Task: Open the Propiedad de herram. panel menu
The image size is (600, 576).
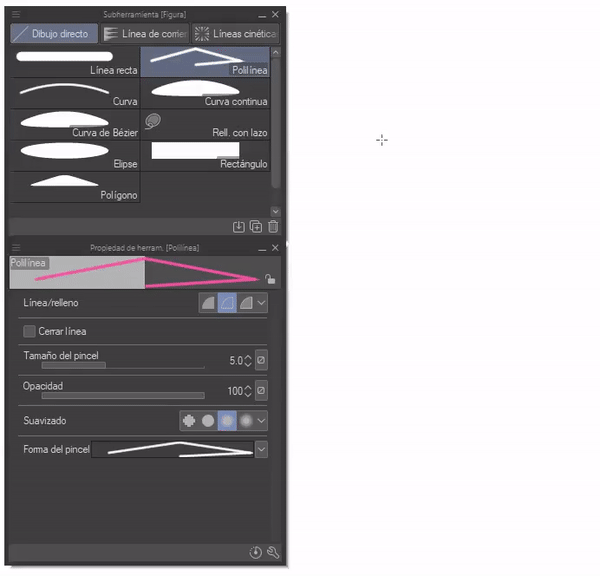Action: tap(16, 248)
